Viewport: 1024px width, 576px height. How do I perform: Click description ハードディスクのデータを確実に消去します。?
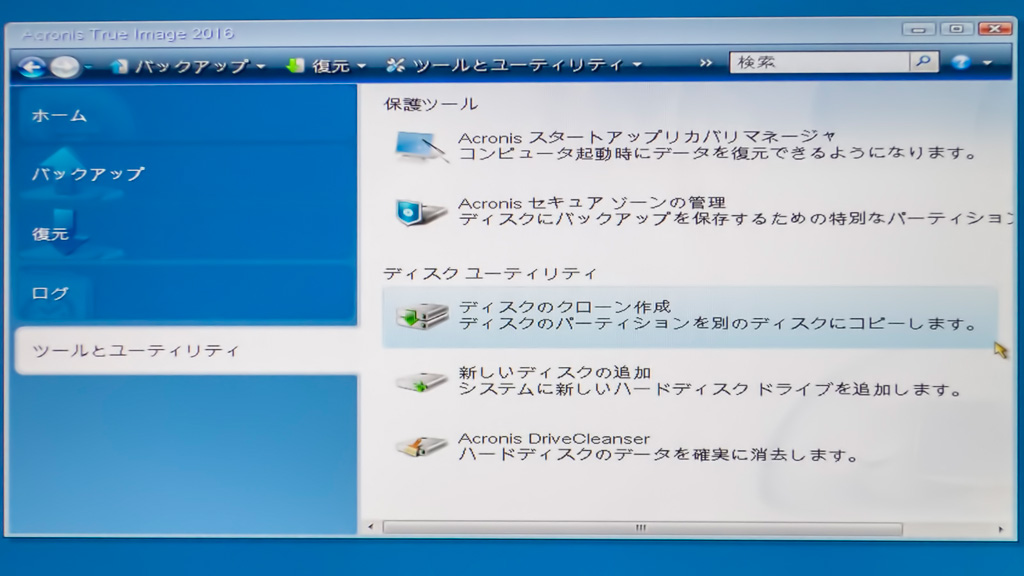click(x=658, y=455)
